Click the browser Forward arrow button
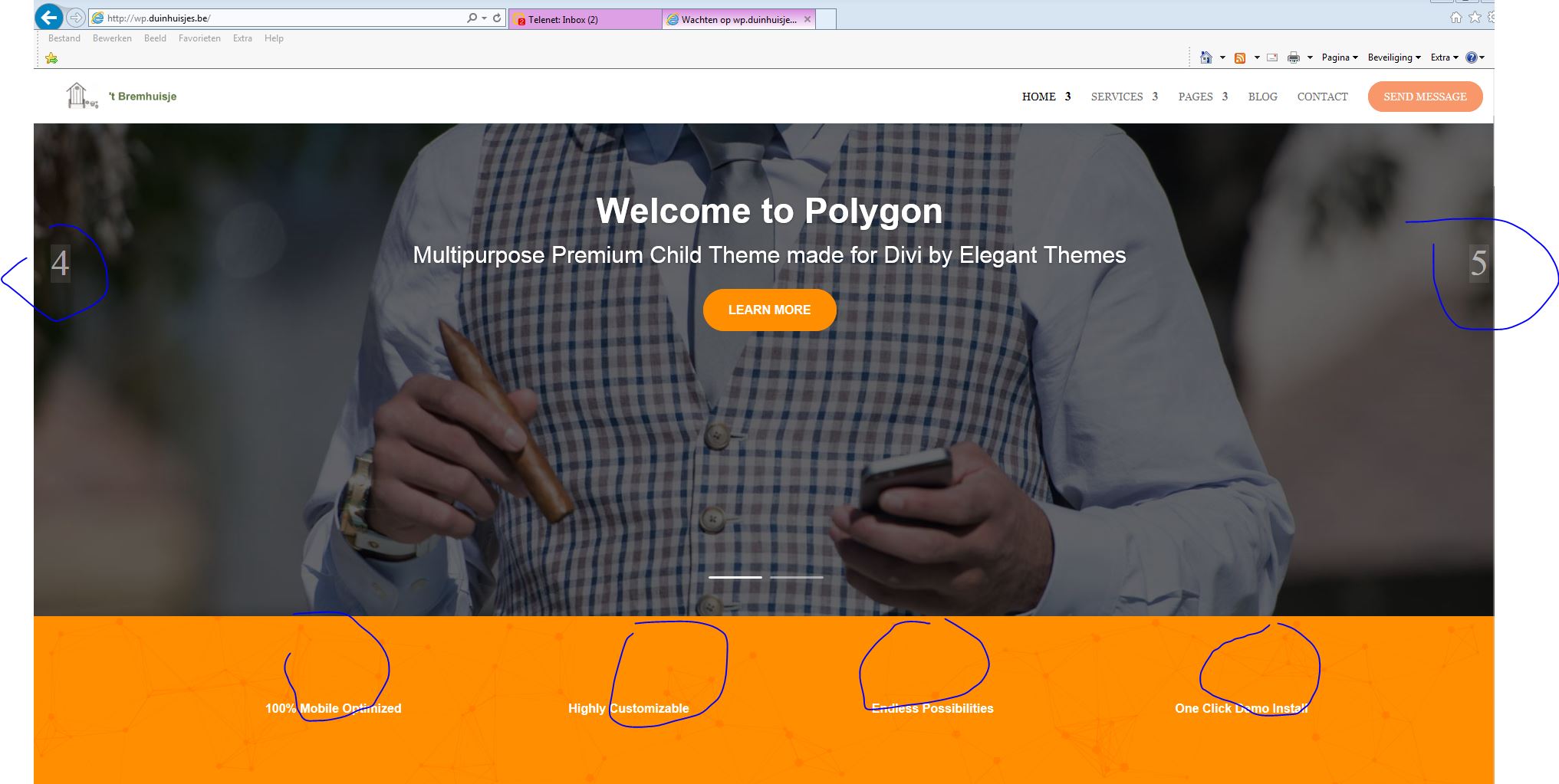This screenshot has width=1559, height=784. pyautogui.click(x=75, y=17)
